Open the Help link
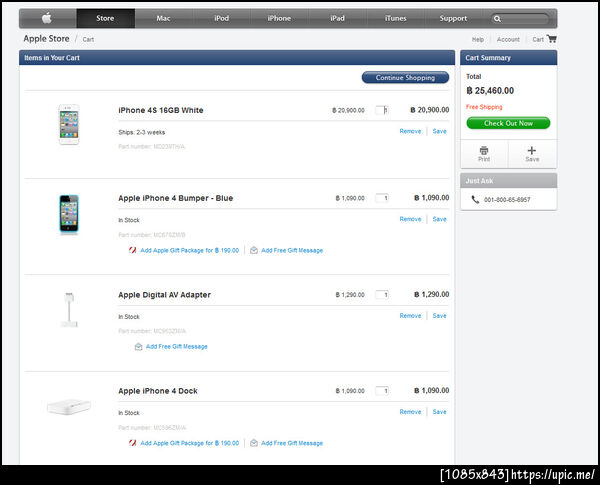 coord(478,39)
